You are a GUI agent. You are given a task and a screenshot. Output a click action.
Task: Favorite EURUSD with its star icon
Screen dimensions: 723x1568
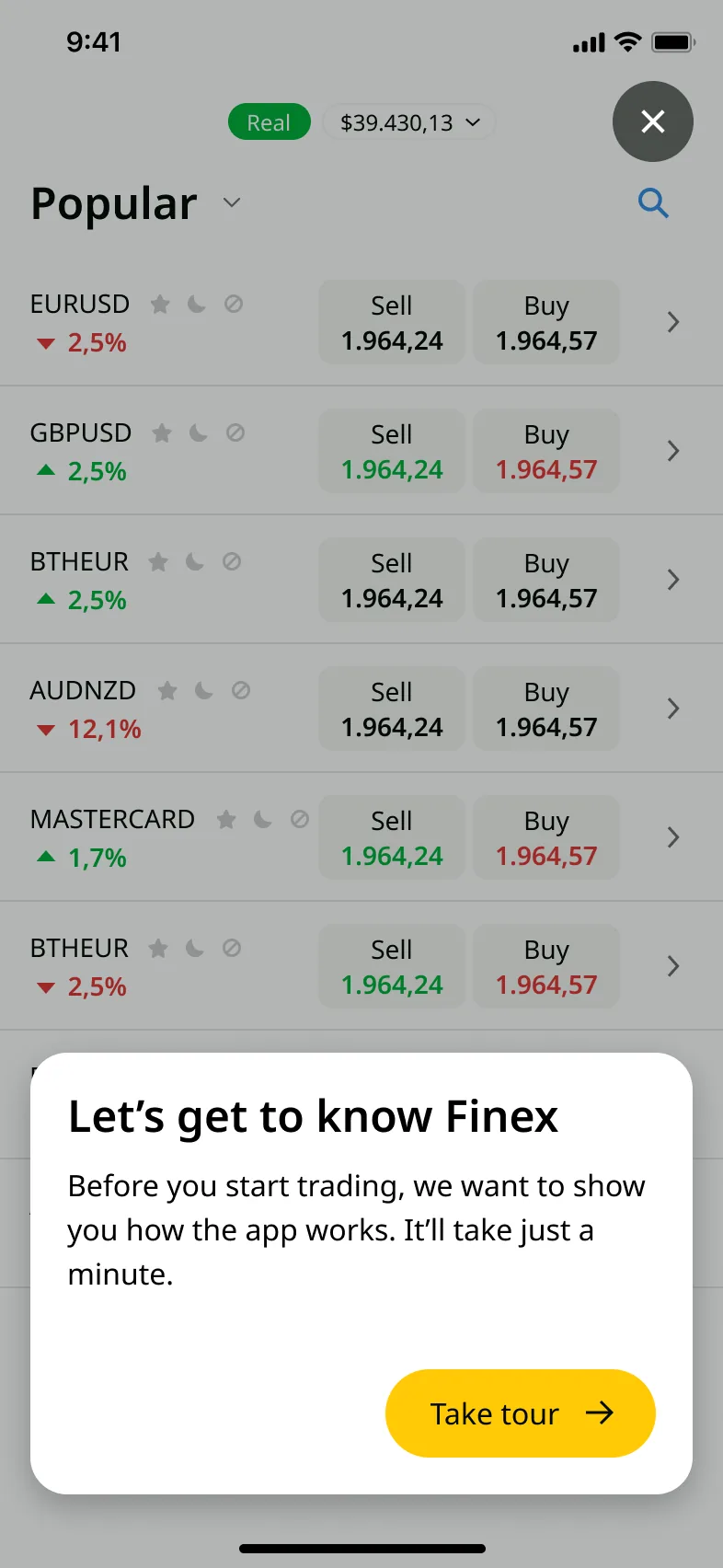coord(160,304)
